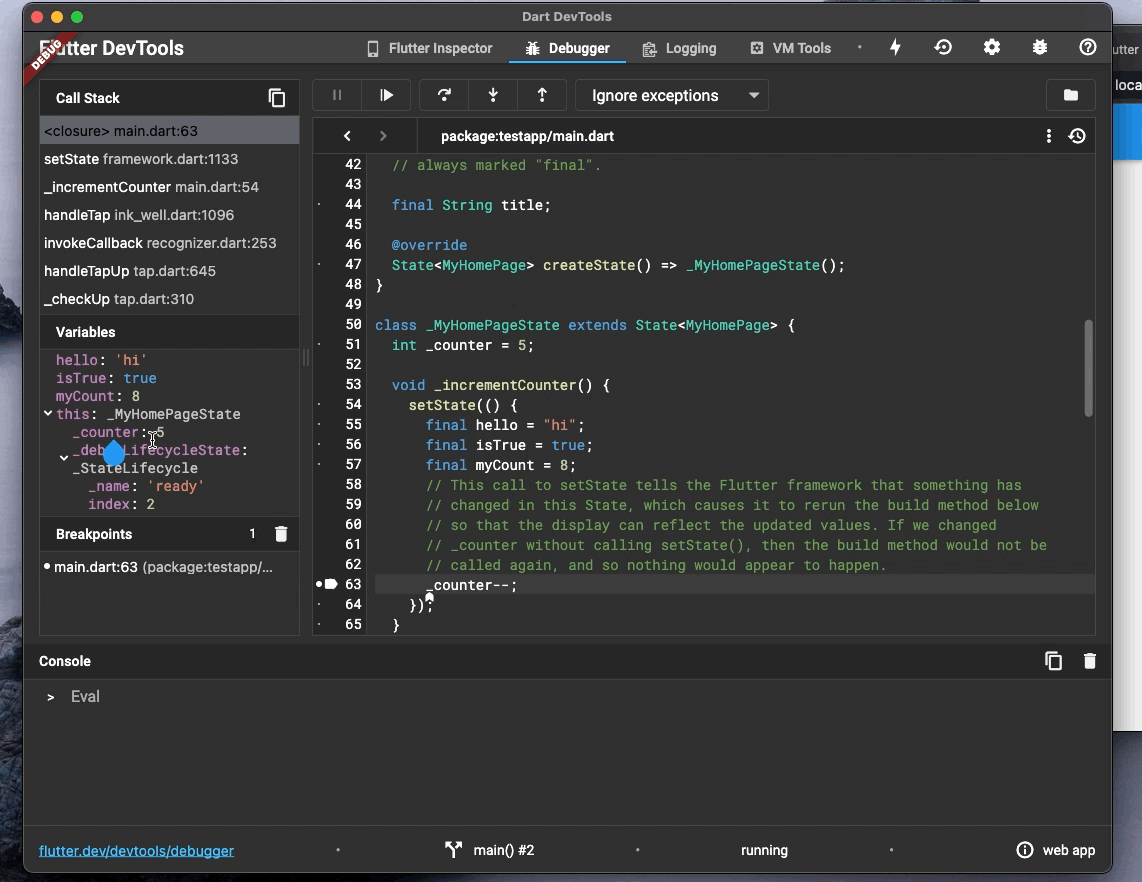Open the file library folder icon
This screenshot has height=882, width=1142.
click(1070, 95)
